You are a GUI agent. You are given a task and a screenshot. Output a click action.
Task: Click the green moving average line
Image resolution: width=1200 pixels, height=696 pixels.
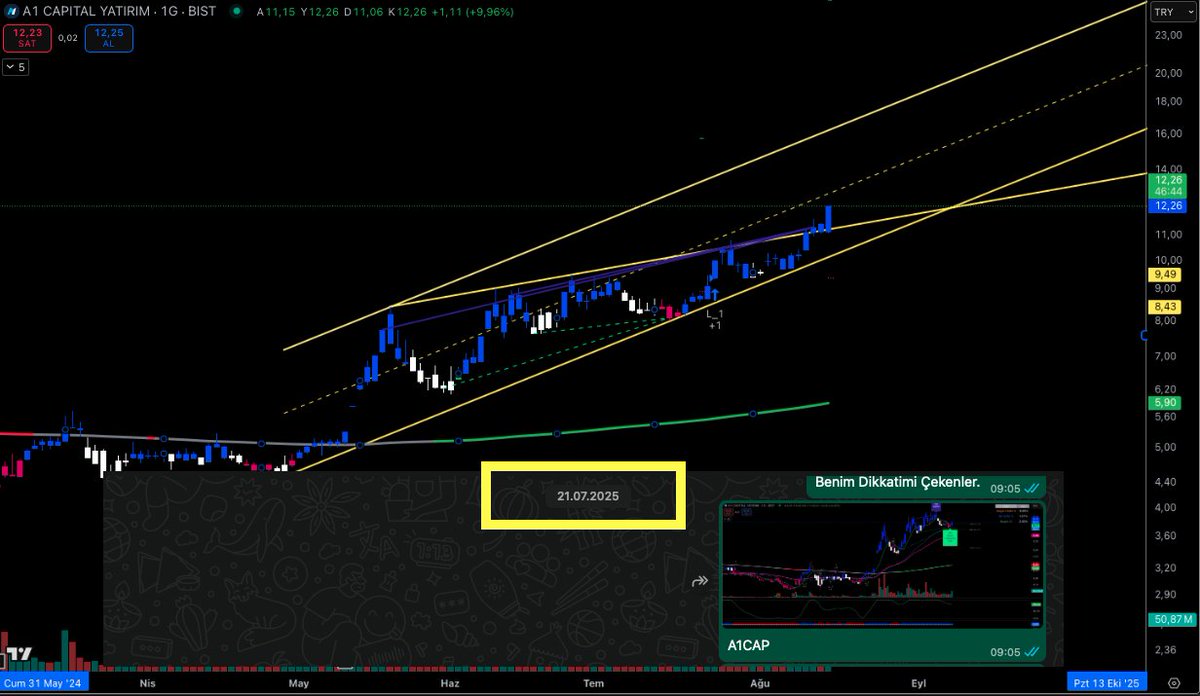(x=655, y=424)
